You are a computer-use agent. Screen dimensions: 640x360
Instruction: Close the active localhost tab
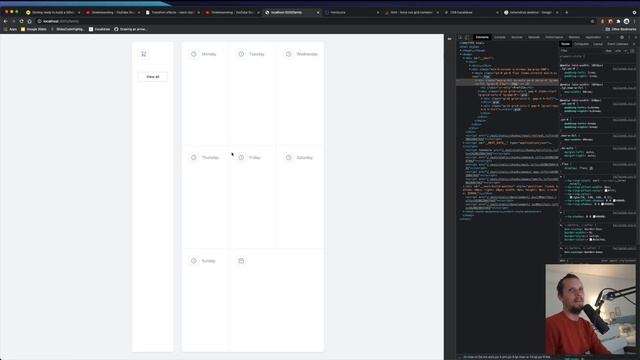pos(318,13)
